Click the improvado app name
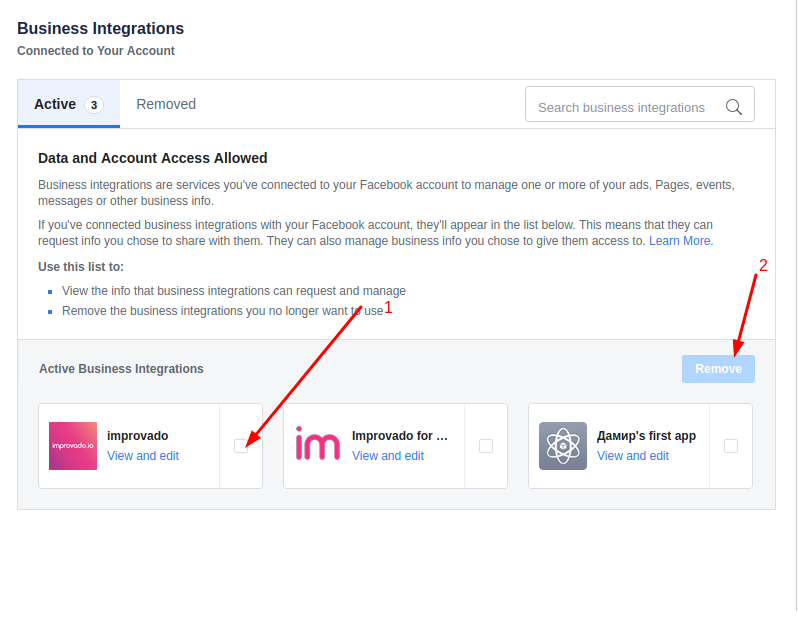Image resolution: width=798 pixels, height=631 pixels. coord(137,436)
